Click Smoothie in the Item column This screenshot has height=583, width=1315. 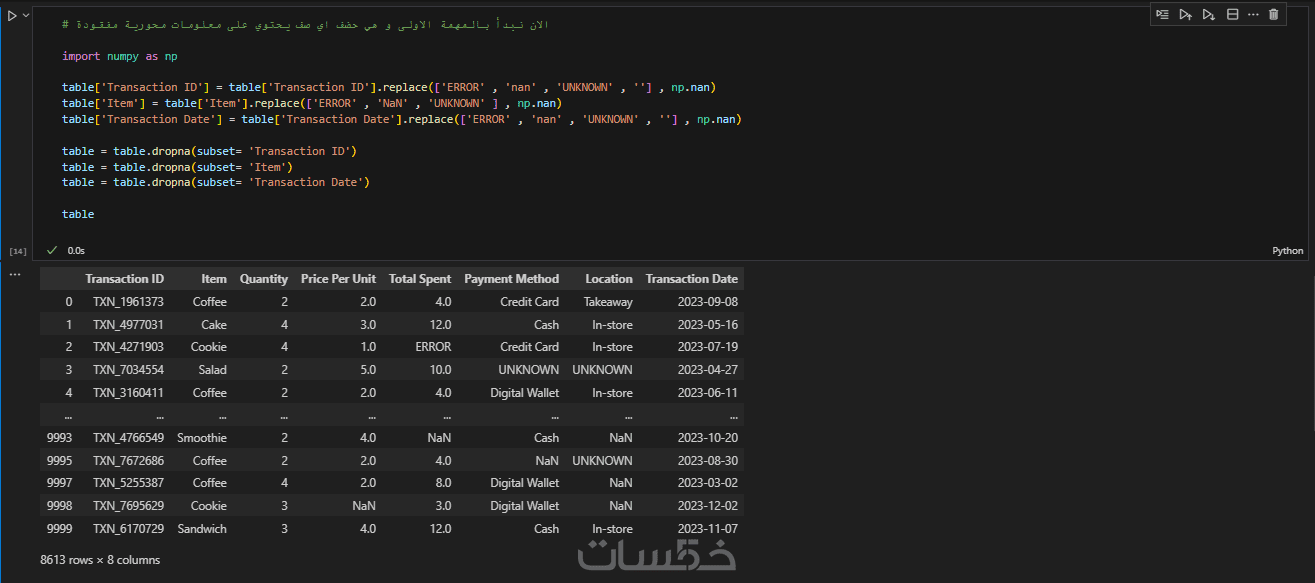(202, 438)
